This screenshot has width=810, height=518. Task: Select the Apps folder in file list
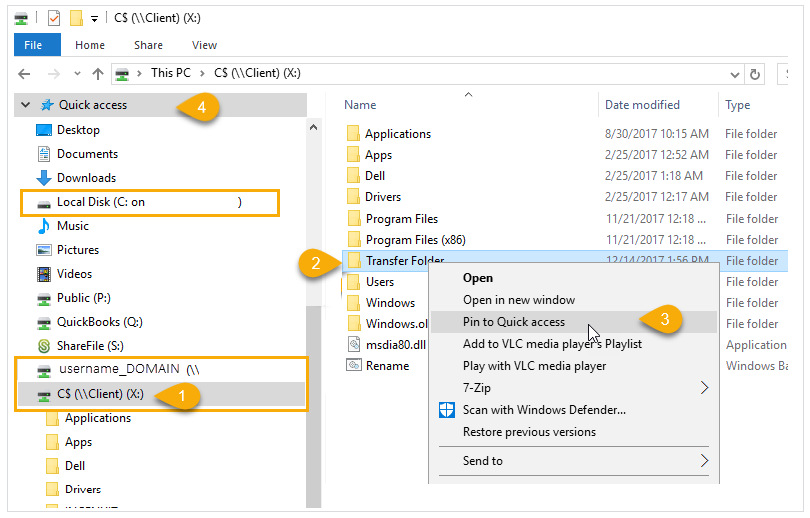(x=378, y=155)
